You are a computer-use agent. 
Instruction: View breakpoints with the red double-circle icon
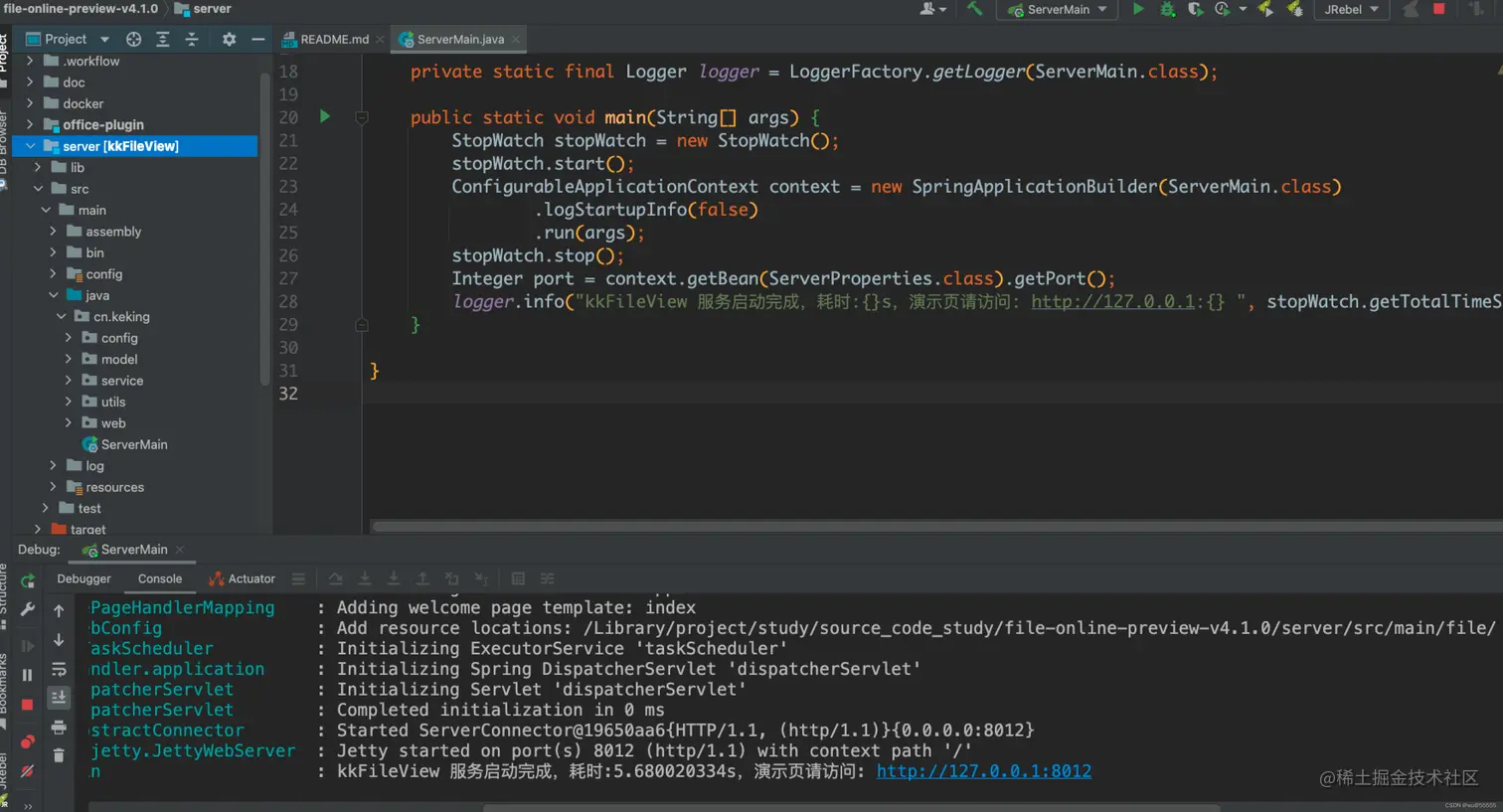28,741
